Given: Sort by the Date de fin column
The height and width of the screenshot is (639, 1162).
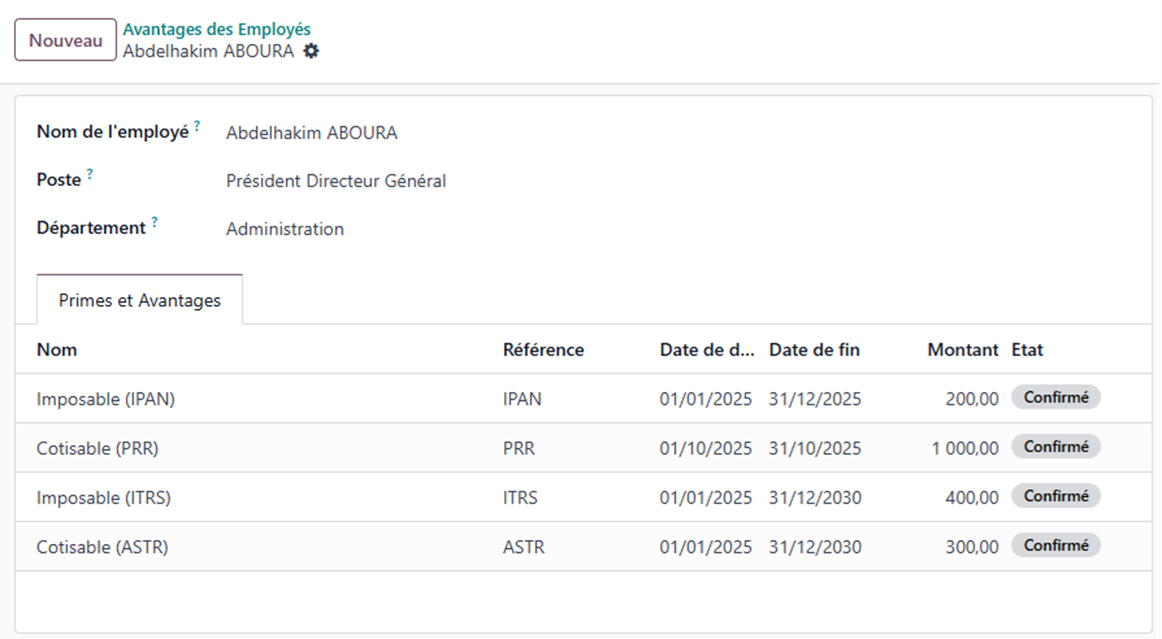Looking at the screenshot, I should point(814,350).
